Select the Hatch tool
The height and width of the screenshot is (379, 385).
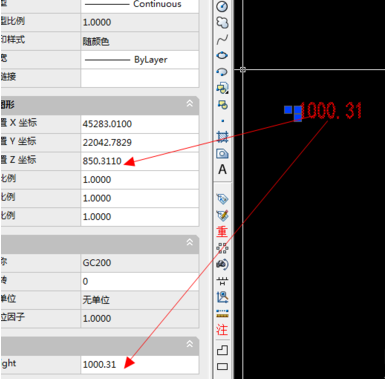(x=222, y=137)
